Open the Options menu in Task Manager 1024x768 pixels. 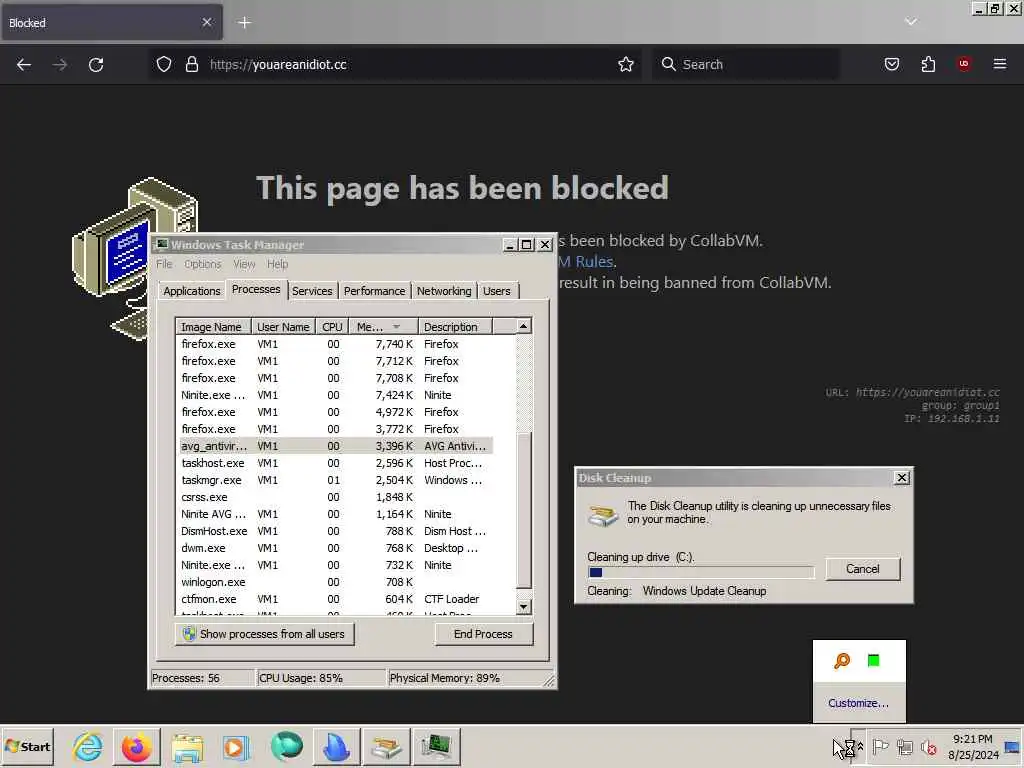202,264
